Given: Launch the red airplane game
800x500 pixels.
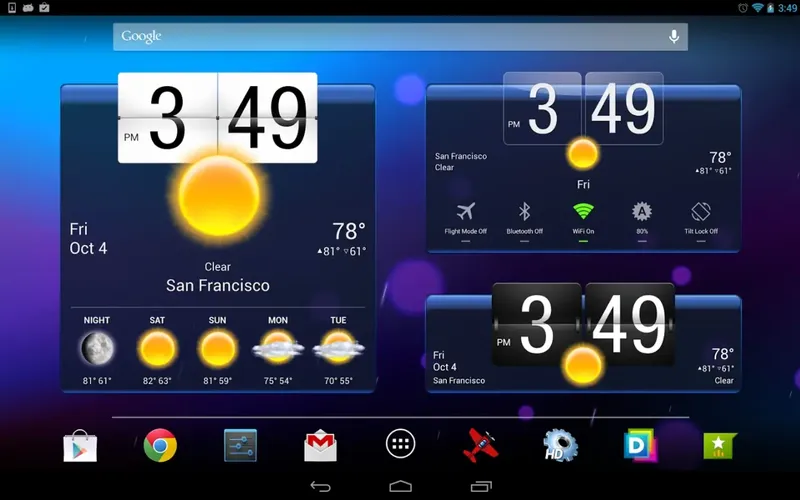Looking at the screenshot, I should (x=480, y=445).
